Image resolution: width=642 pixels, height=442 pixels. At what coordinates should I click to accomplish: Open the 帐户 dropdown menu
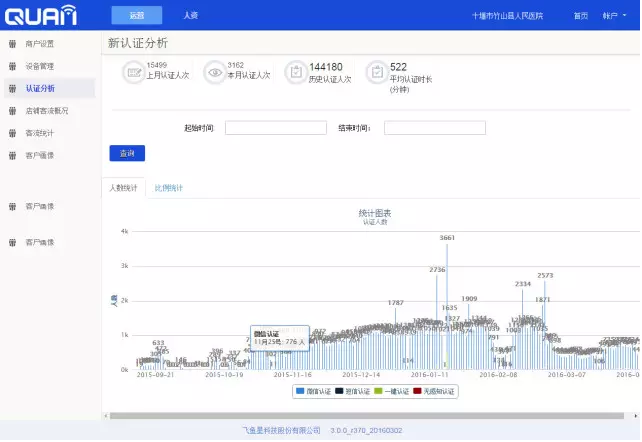coord(614,16)
